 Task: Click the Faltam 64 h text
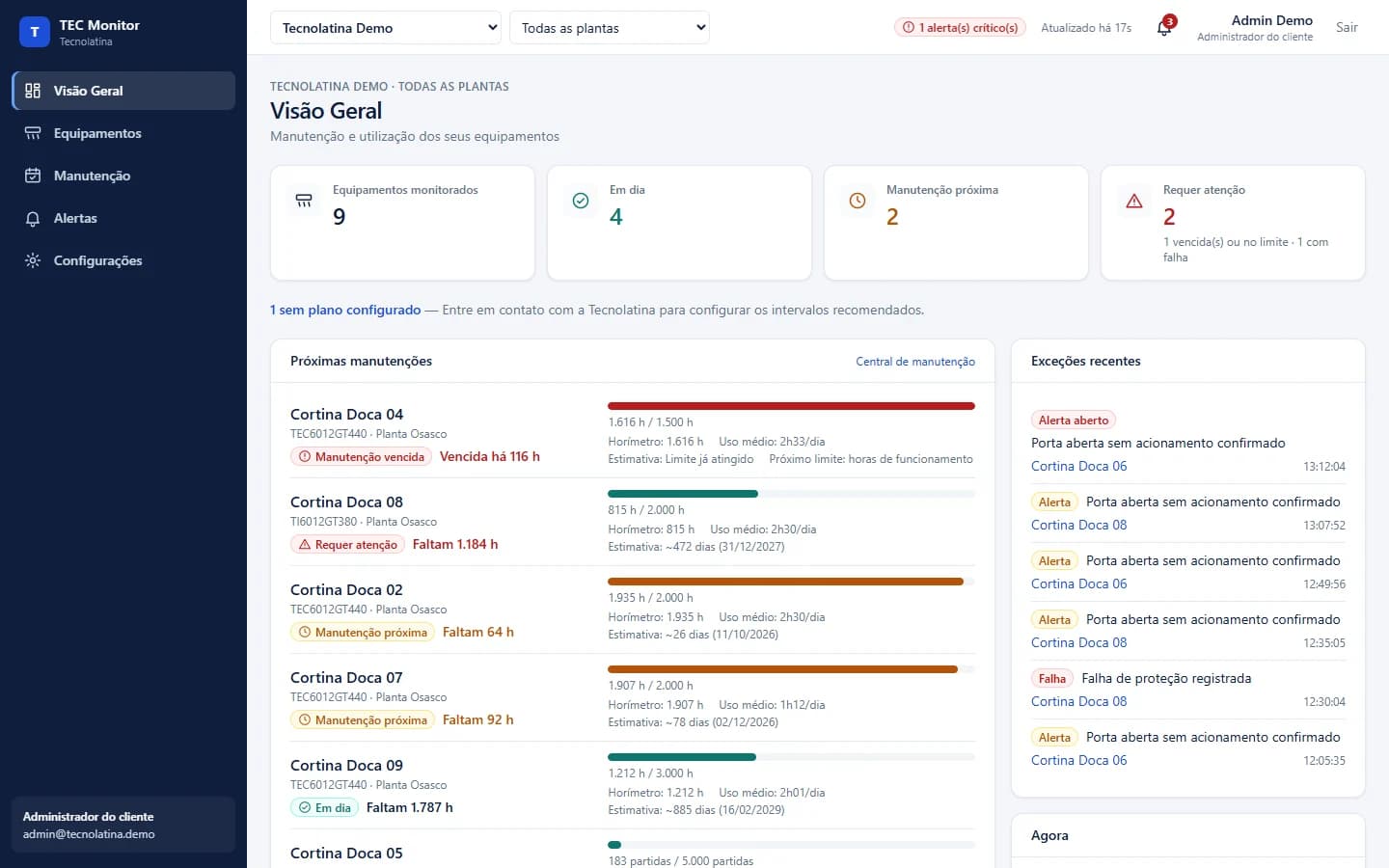478,633
